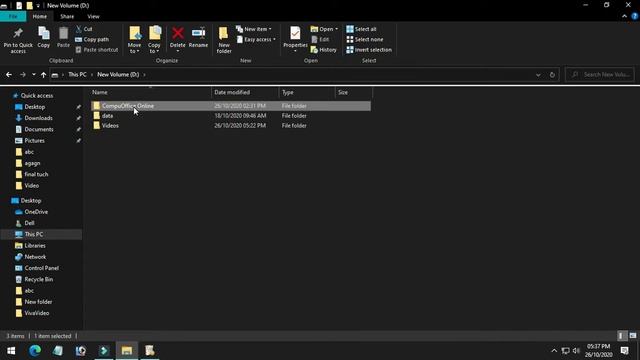This screenshot has width=640, height=360.
Task: Select the CompuOffice Online folder
Action: (231, 106)
